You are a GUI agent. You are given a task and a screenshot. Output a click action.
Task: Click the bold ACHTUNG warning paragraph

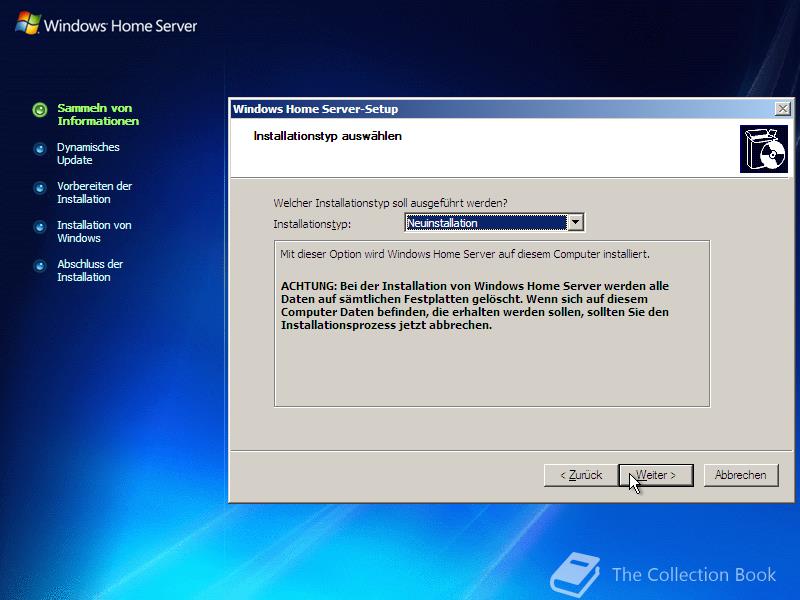(x=474, y=306)
